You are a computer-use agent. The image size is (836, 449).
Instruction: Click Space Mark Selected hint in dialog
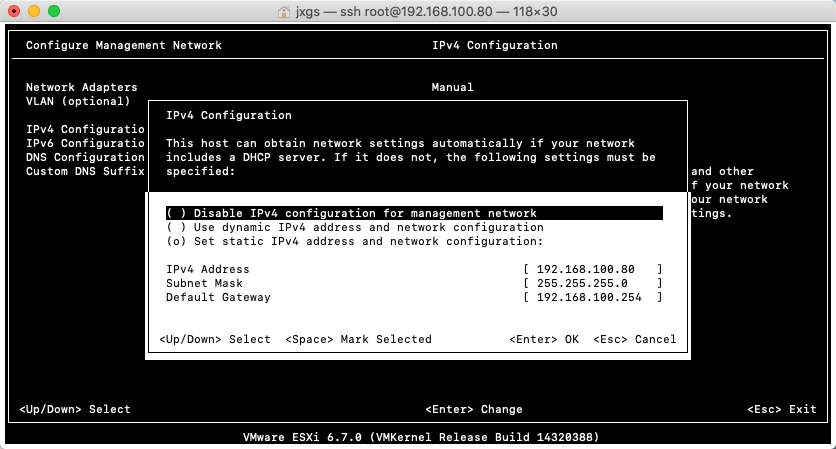[x=358, y=339]
